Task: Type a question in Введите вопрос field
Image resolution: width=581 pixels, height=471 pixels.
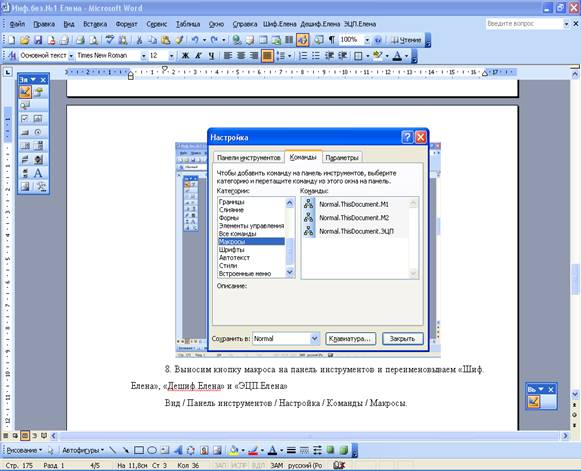Action: click(524, 24)
